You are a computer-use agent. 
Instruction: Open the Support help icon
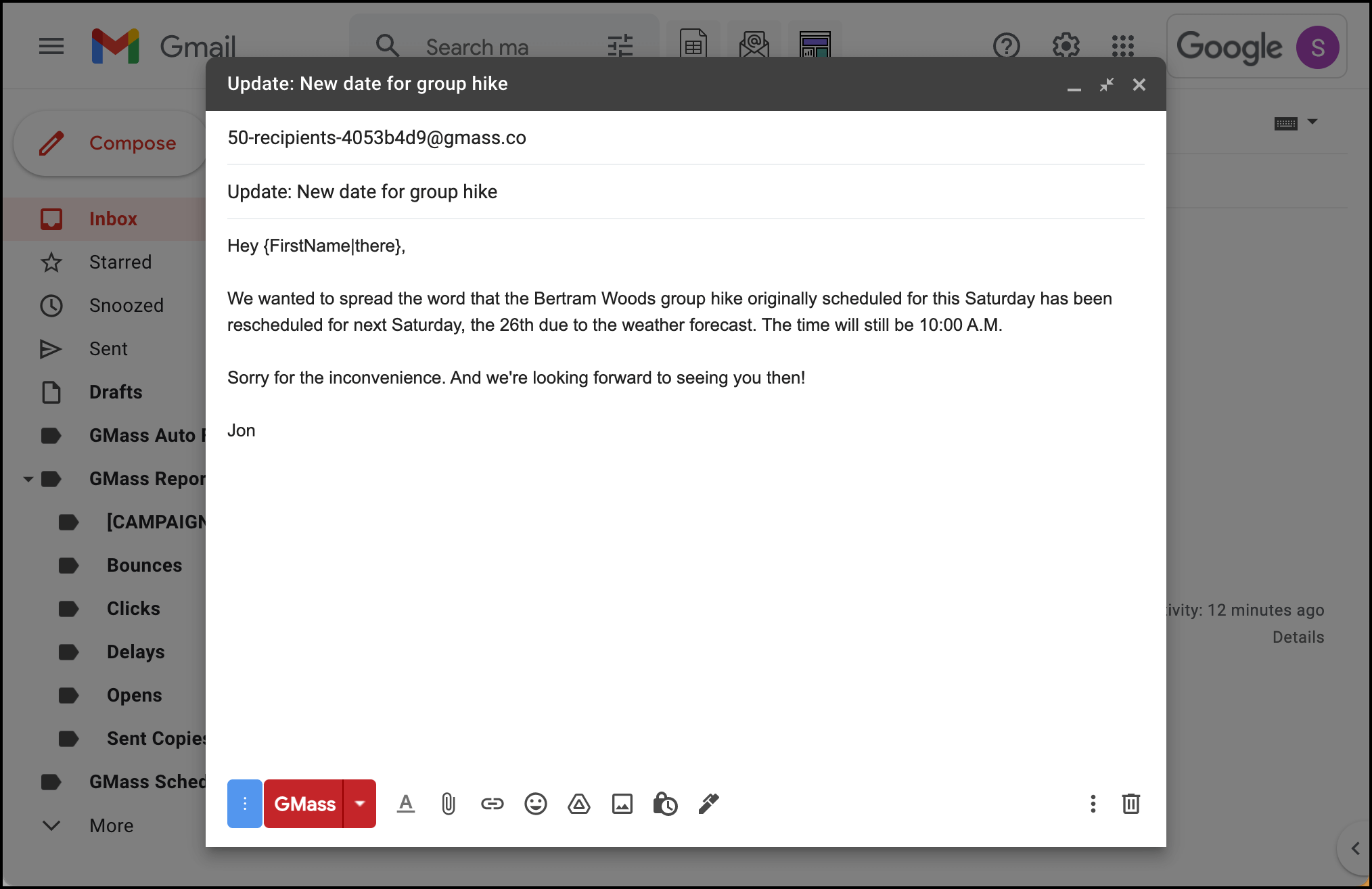click(1007, 46)
